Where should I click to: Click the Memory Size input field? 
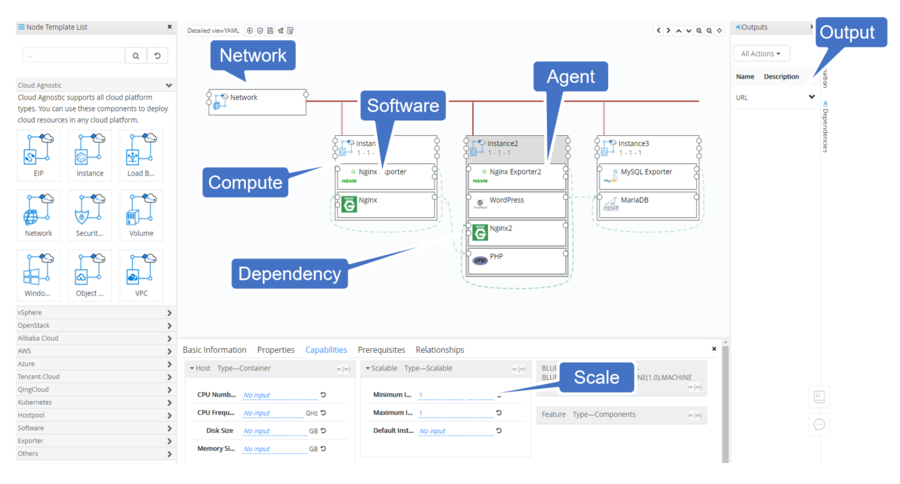point(275,449)
